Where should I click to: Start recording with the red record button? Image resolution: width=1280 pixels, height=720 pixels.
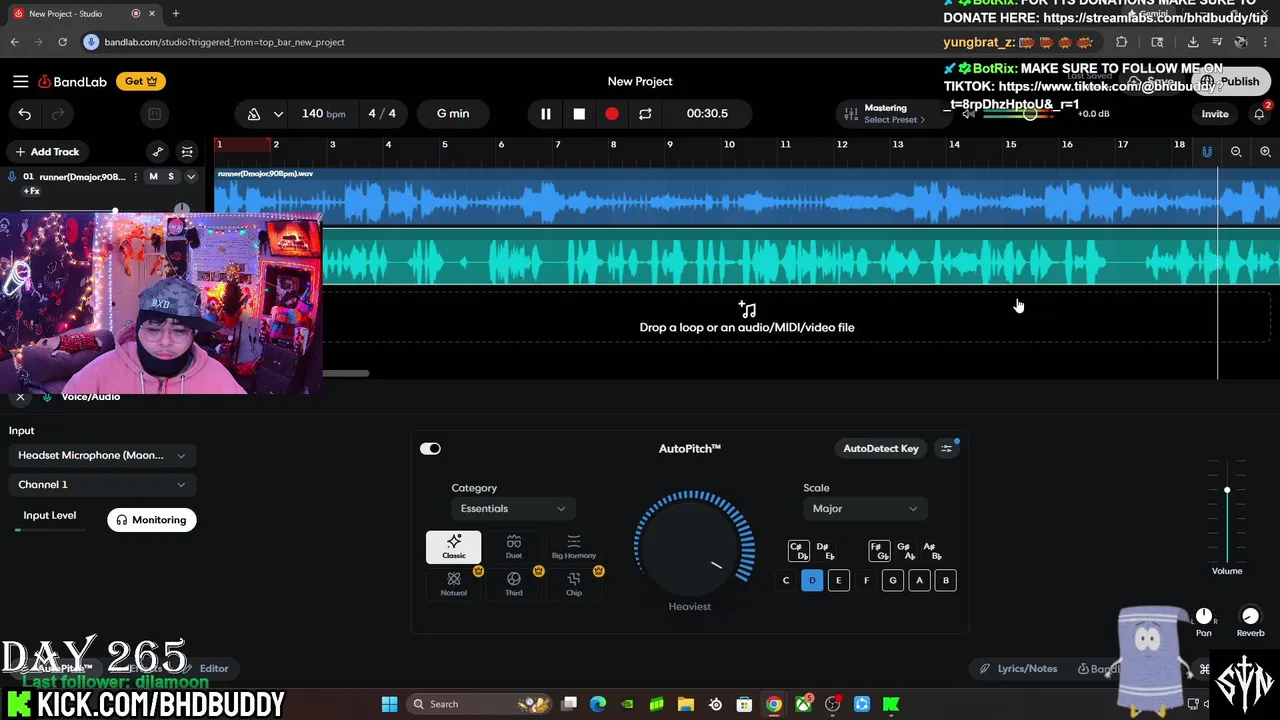(x=612, y=114)
